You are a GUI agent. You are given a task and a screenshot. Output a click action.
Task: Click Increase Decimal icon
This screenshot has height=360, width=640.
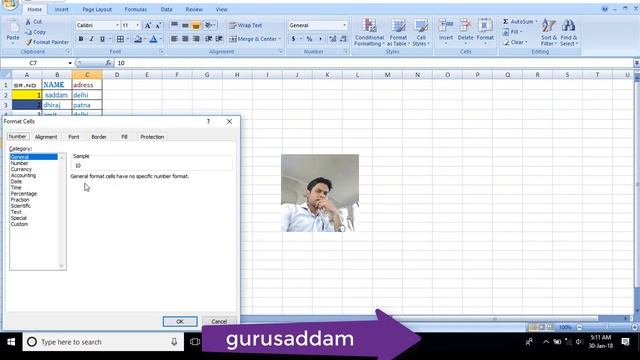point(332,39)
